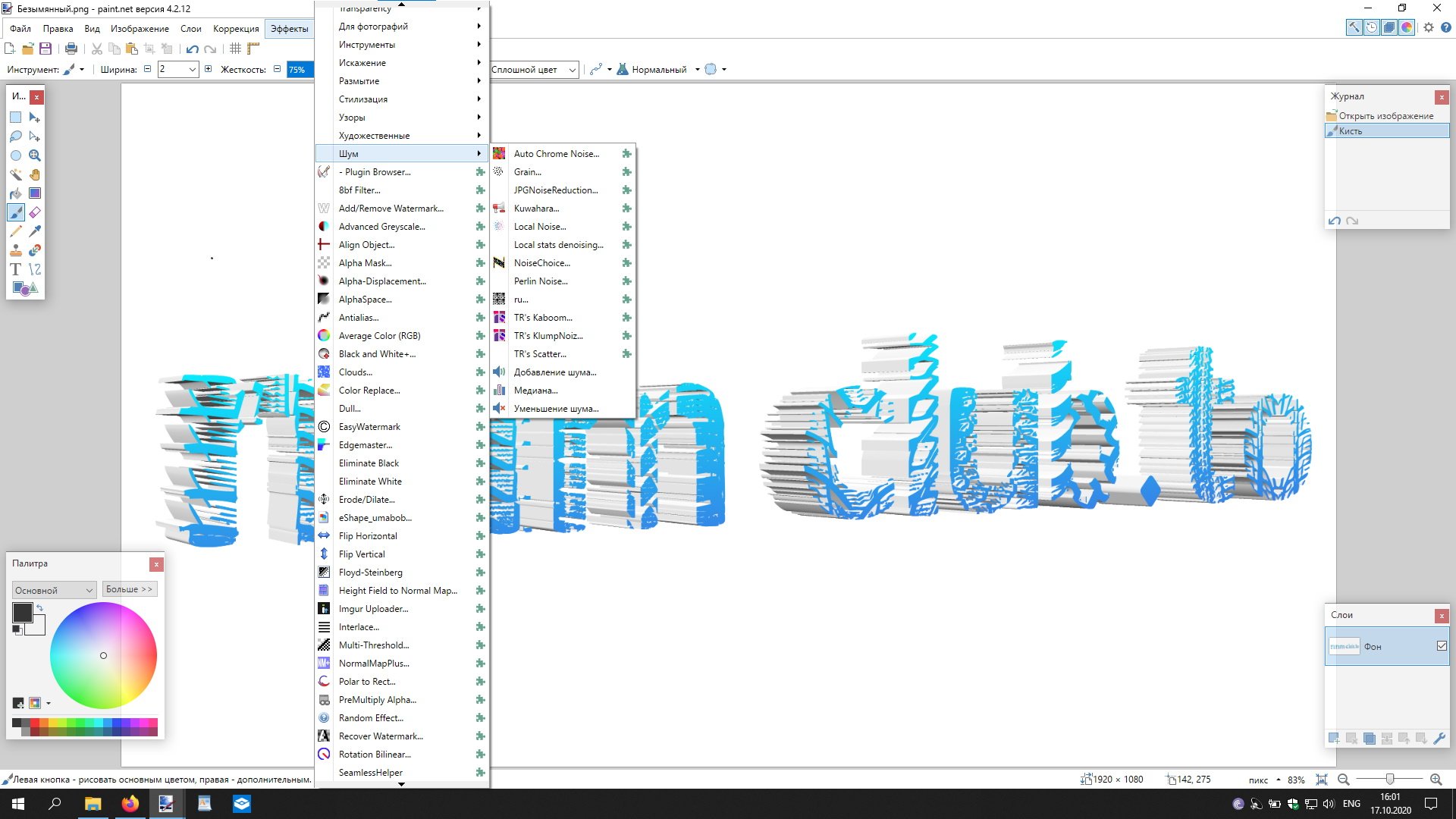
Task: Select the Clone Stamp tool
Action: coord(15,250)
